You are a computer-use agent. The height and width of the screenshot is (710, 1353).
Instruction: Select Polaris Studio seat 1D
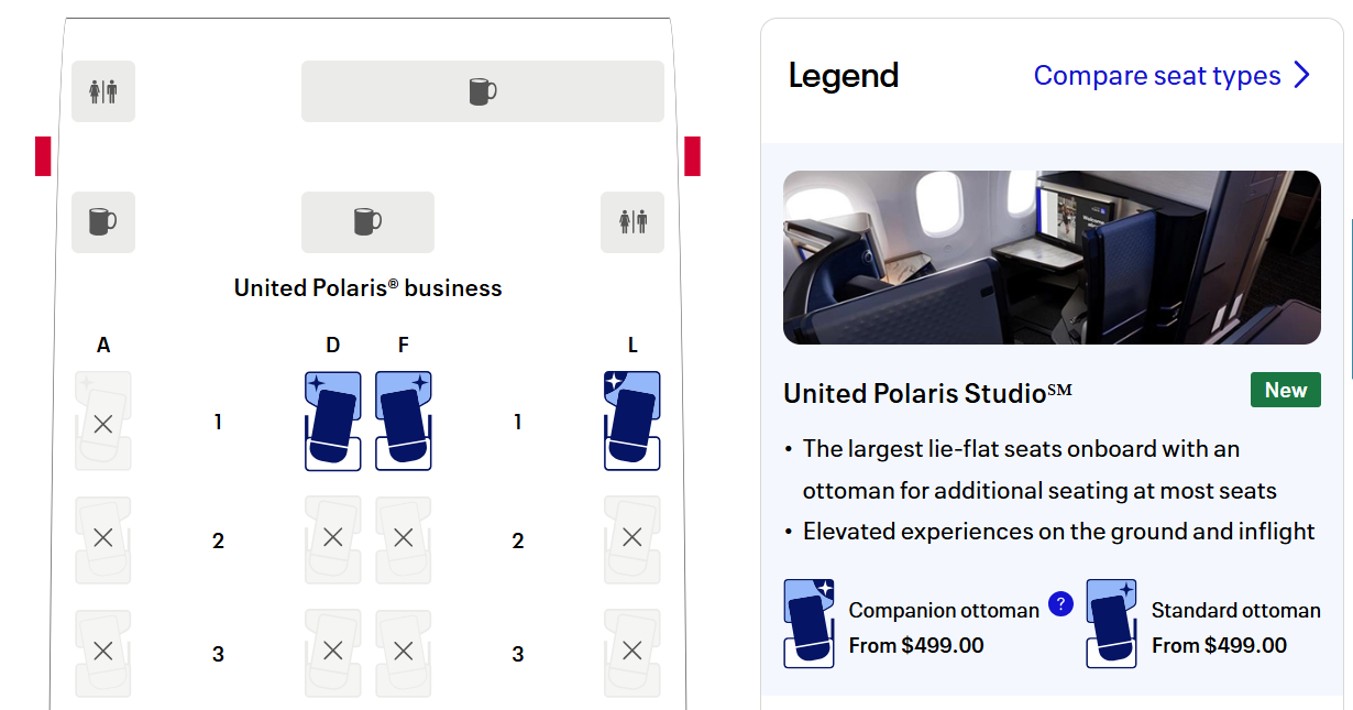(x=333, y=421)
